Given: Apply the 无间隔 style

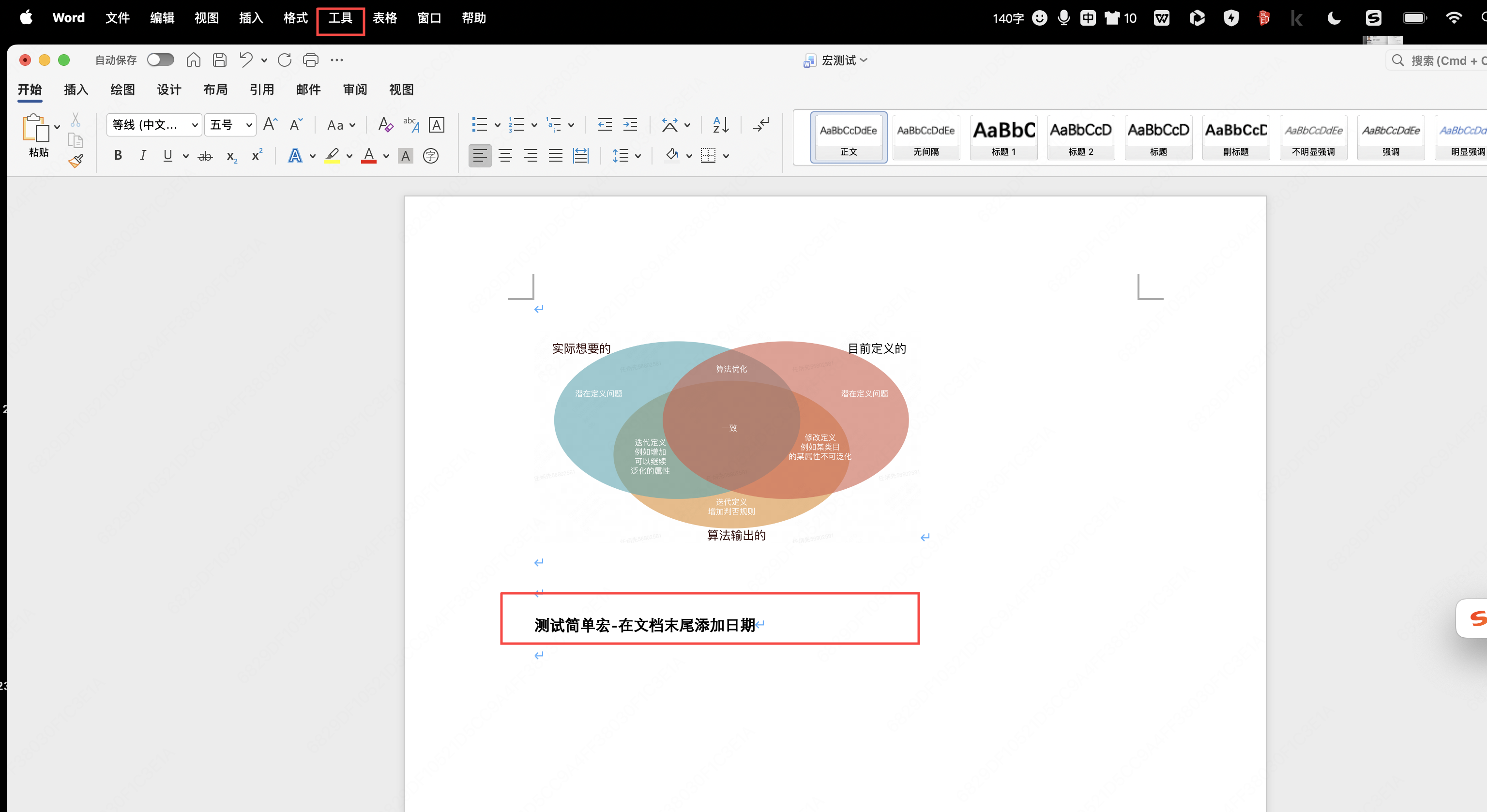Looking at the screenshot, I should click(x=926, y=137).
